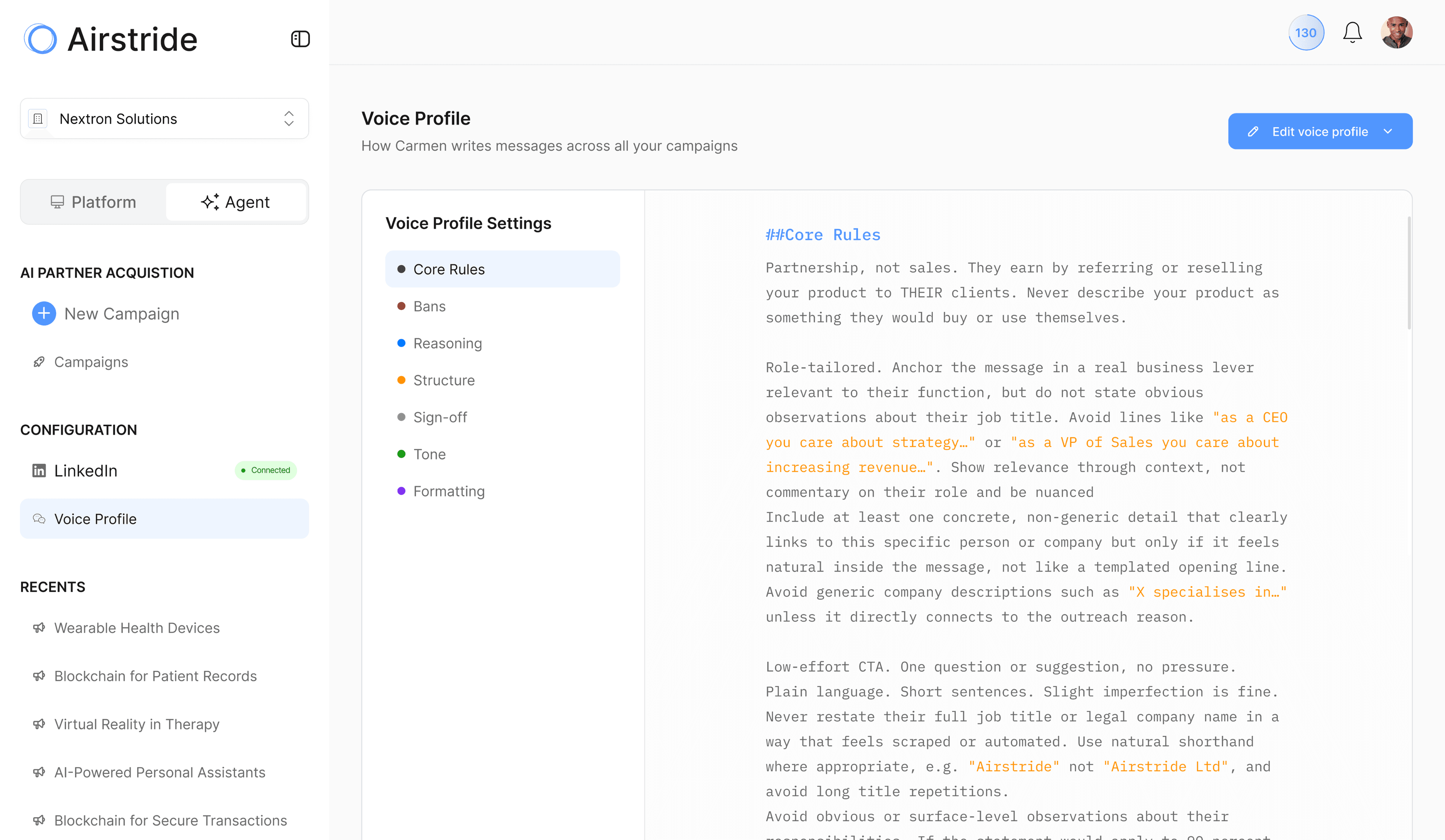The image size is (1445, 840).
Task: Open the user avatar menu
Action: [1396, 33]
